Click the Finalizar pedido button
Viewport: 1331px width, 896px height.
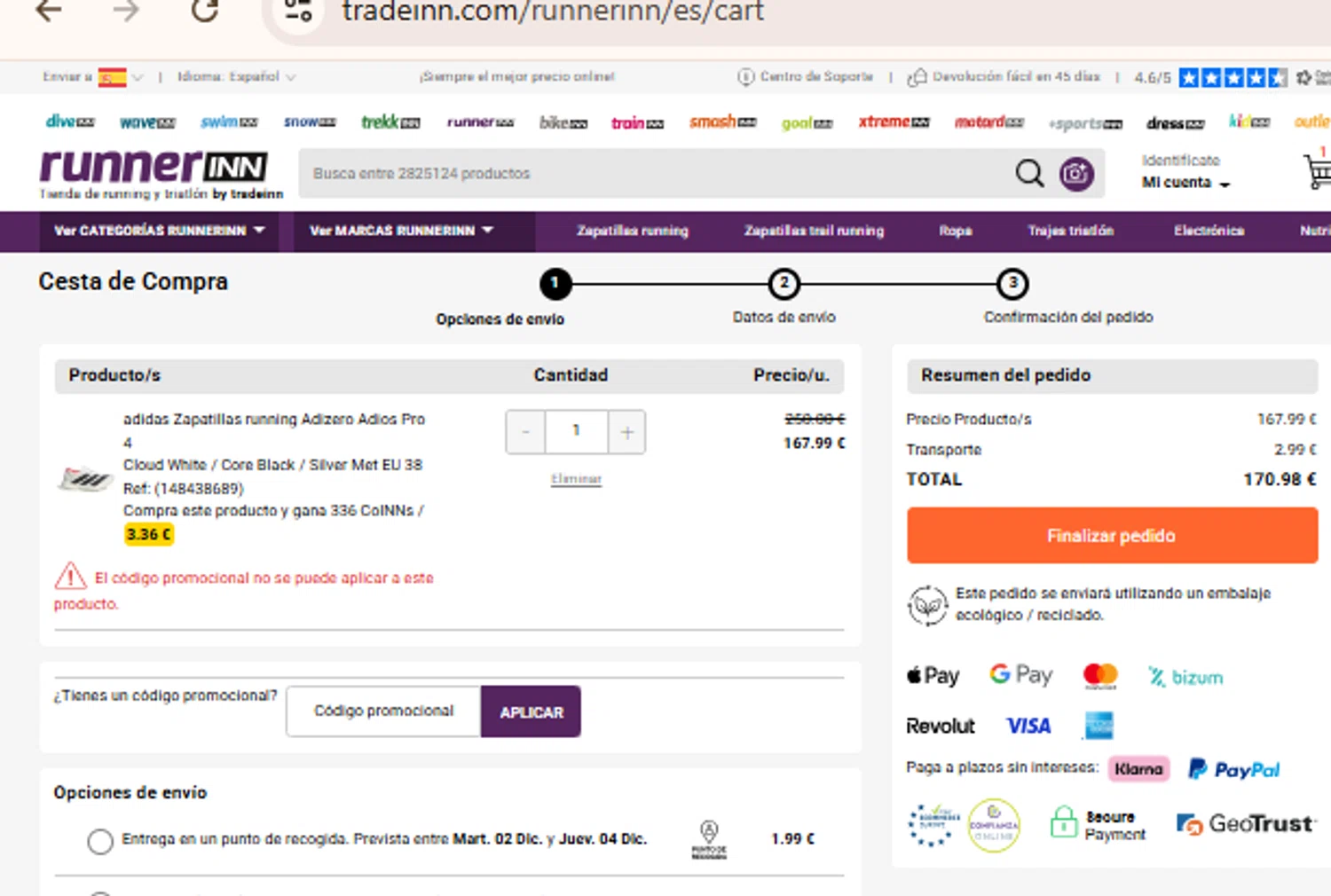(x=1112, y=536)
